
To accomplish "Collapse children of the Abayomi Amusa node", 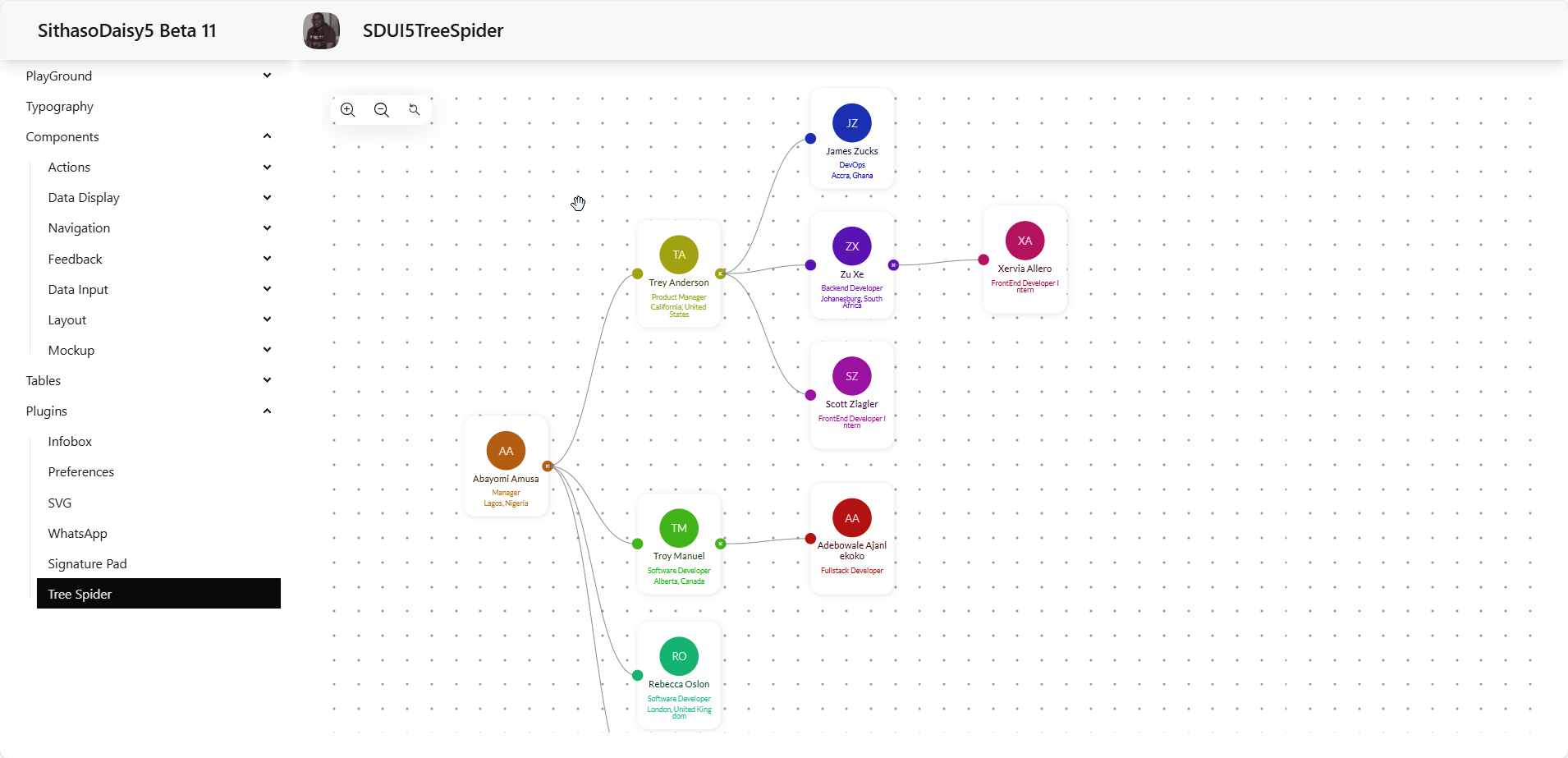I will [548, 466].
